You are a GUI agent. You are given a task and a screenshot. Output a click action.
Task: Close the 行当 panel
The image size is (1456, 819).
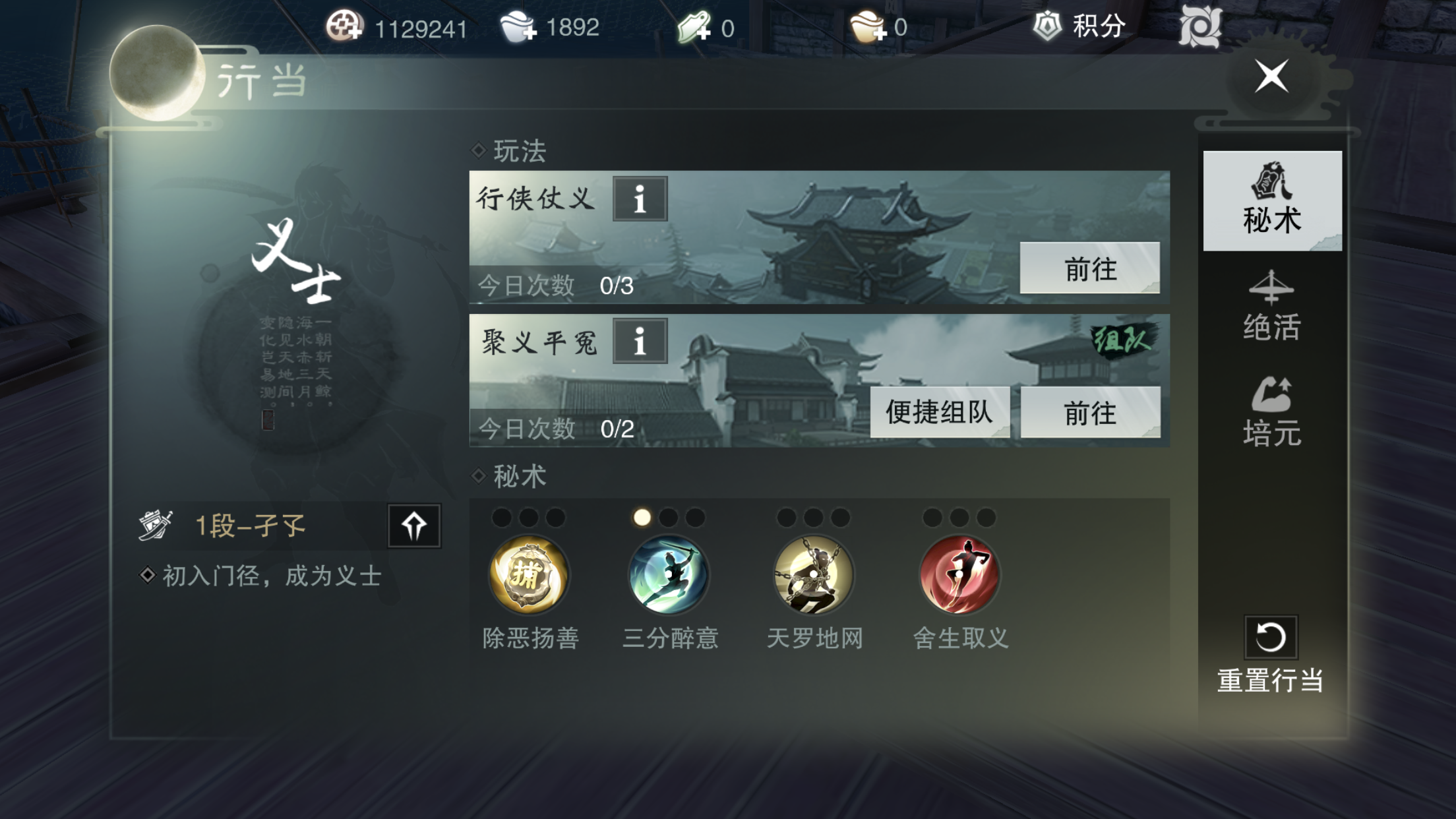pyautogui.click(x=1271, y=76)
